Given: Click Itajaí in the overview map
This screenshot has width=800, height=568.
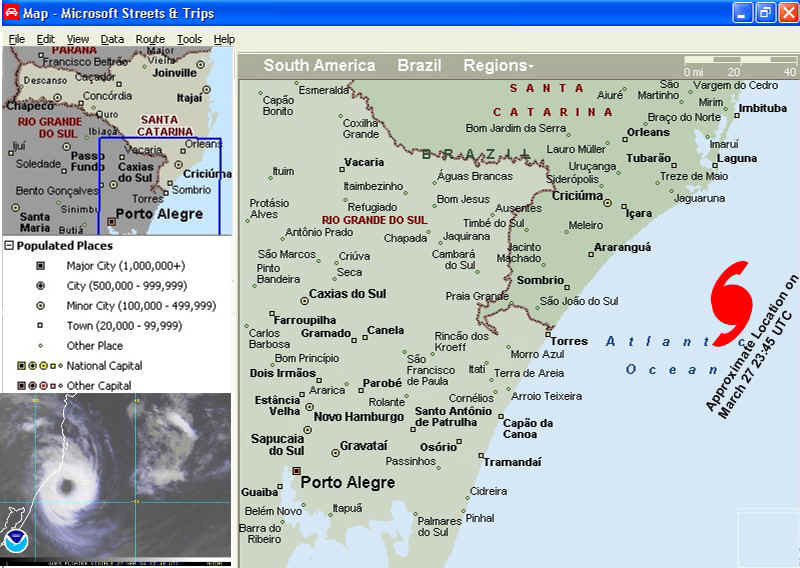Looking at the screenshot, I should [x=189, y=97].
